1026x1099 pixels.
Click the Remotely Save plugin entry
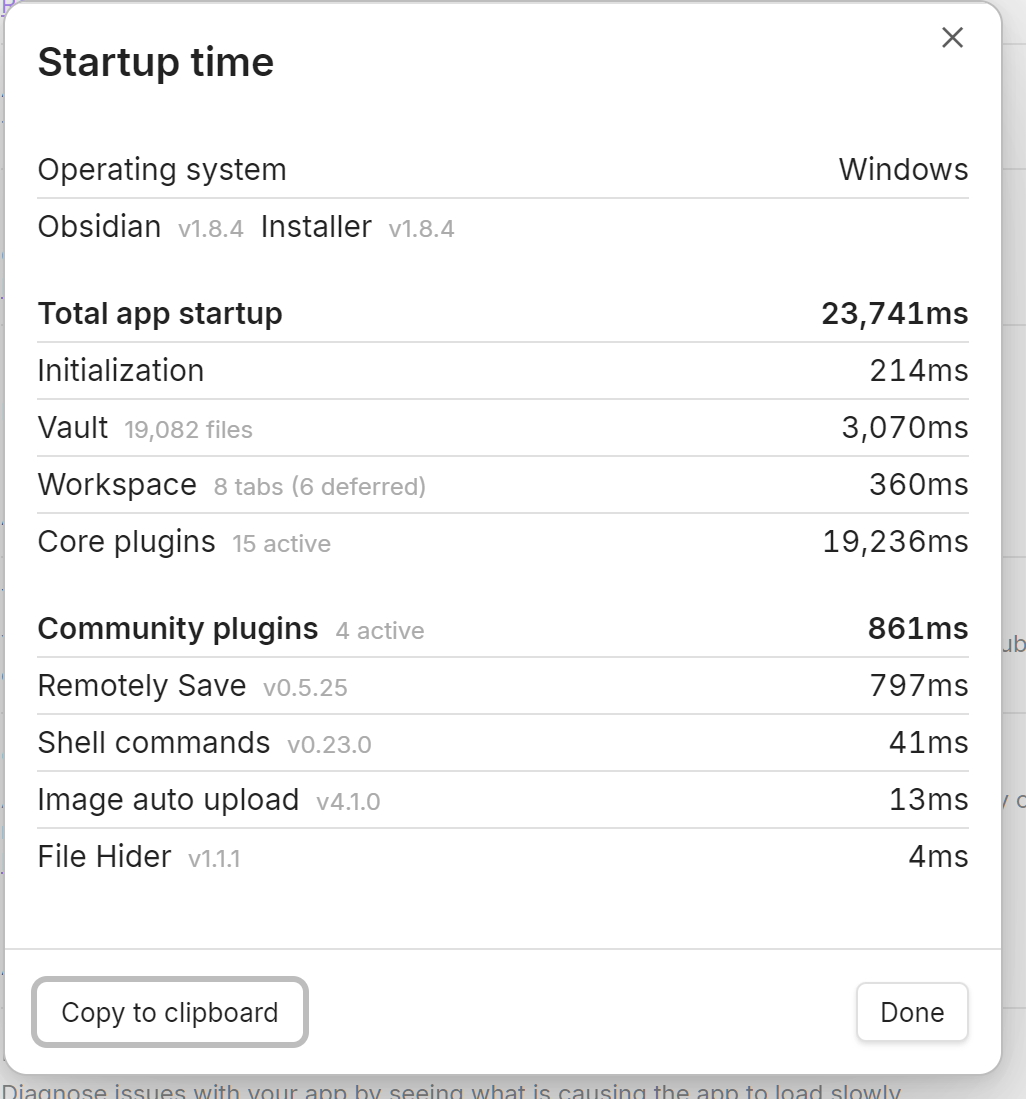pos(192,686)
